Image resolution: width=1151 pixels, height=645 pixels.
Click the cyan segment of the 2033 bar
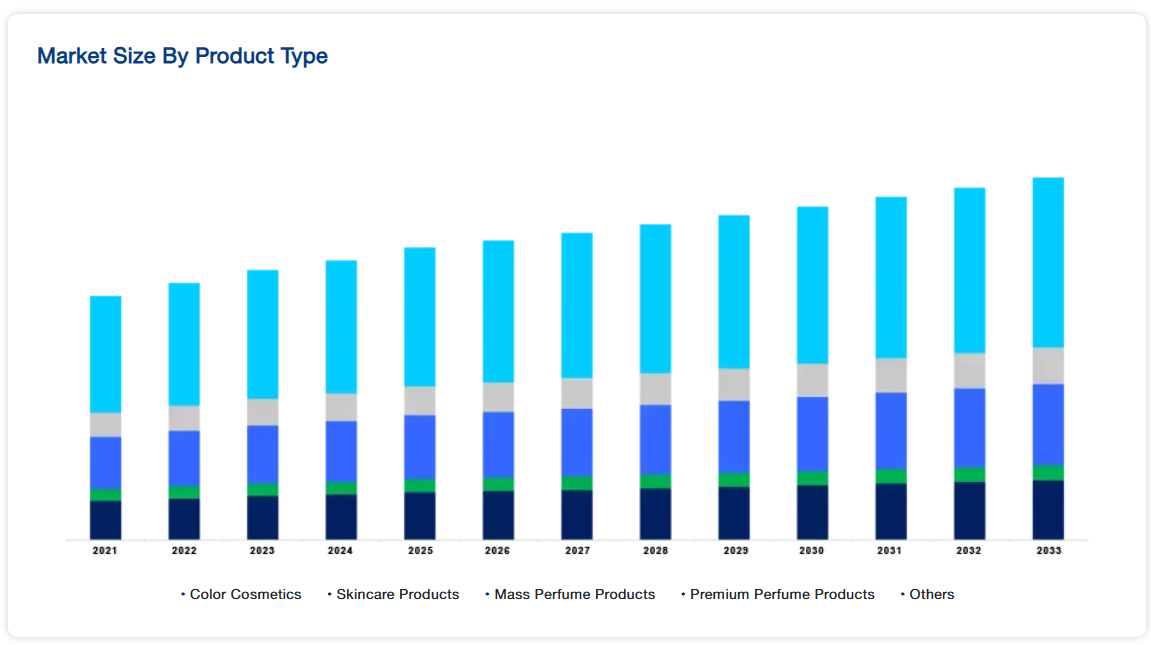pyautogui.click(x=1048, y=262)
